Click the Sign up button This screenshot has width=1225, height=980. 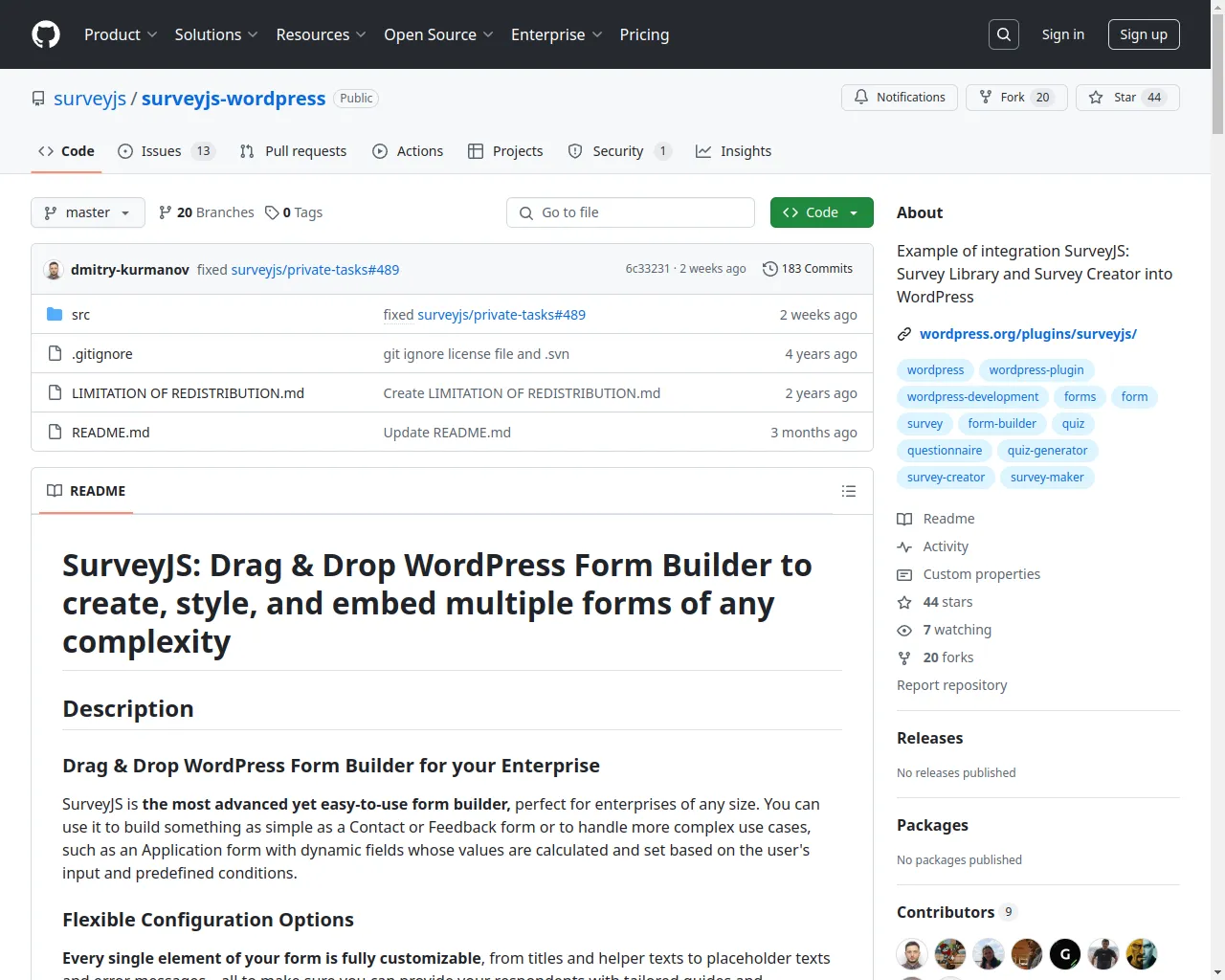pos(1144,34)
